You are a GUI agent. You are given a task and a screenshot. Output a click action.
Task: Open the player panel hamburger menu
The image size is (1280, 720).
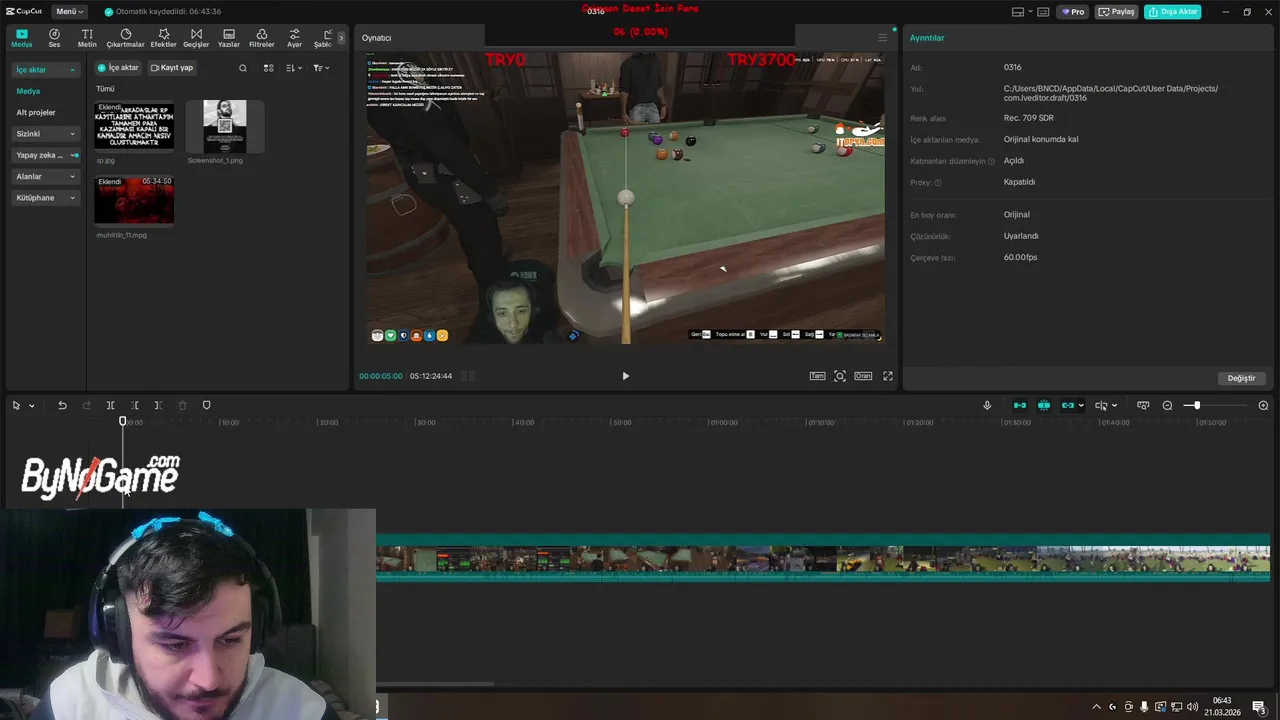[x=882, y=38]
